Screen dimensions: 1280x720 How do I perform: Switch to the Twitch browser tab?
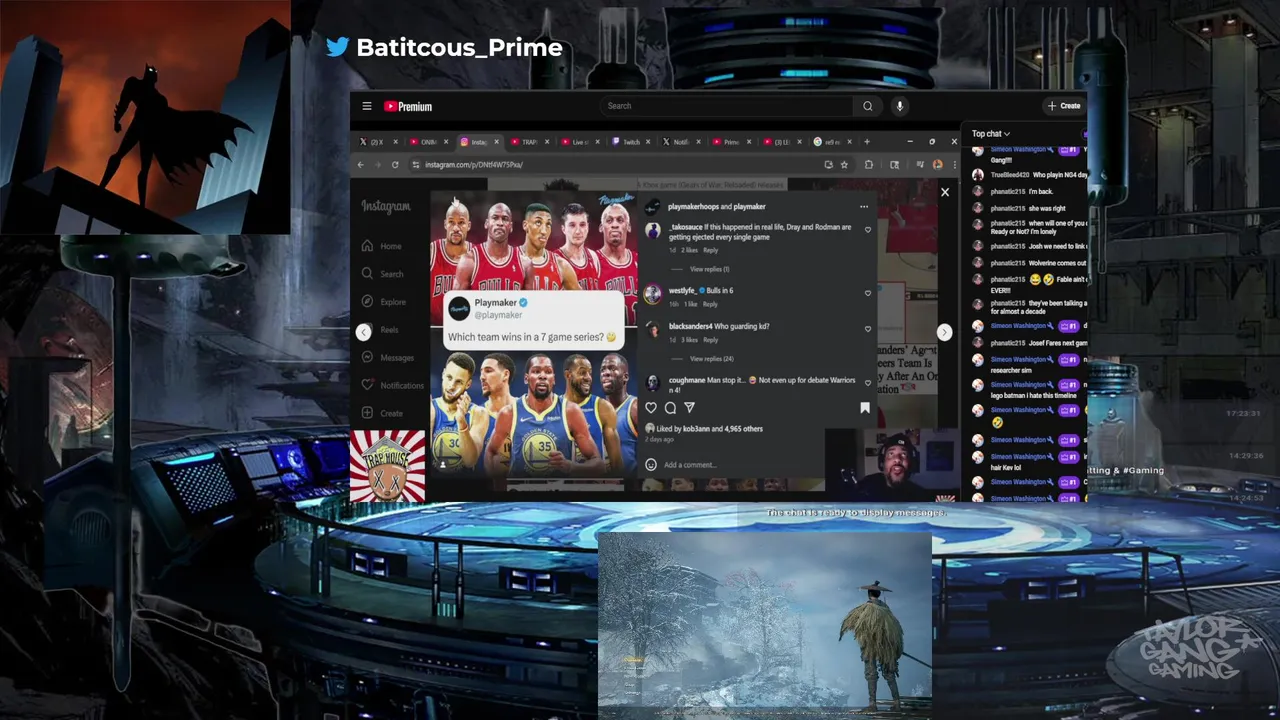coord(632,142)
